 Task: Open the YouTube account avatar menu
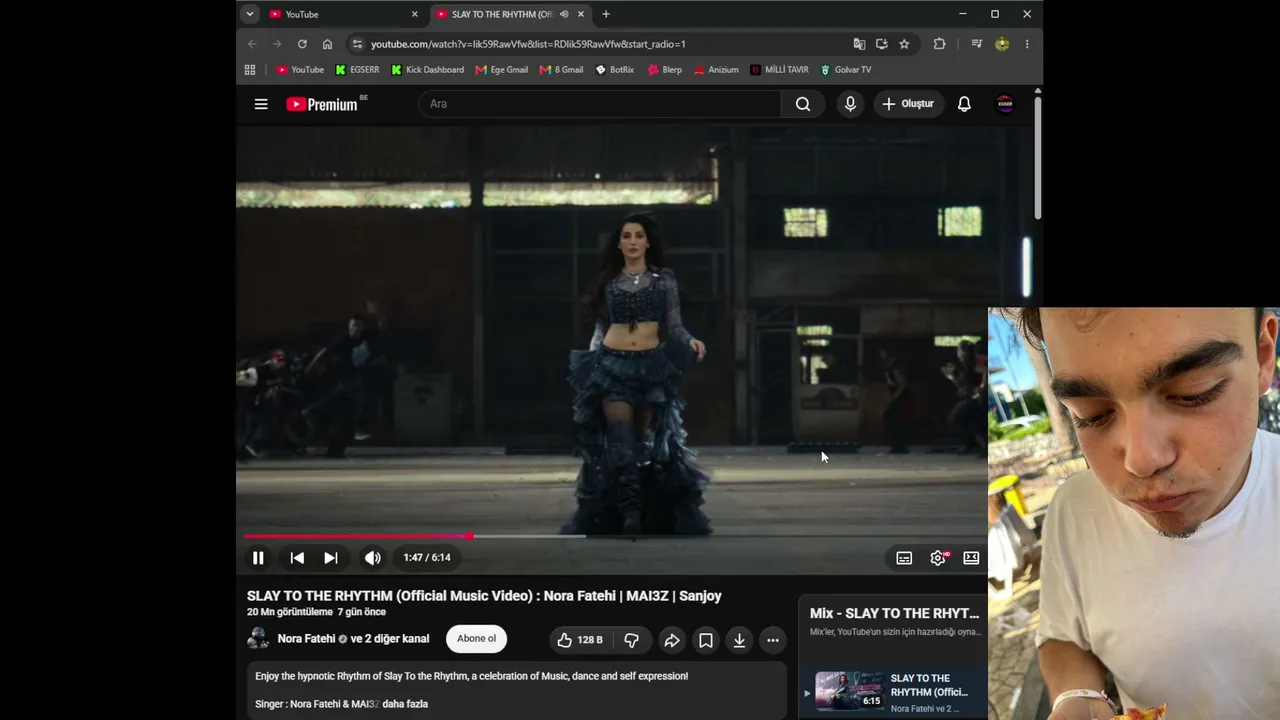click(x=1005, y=104)
